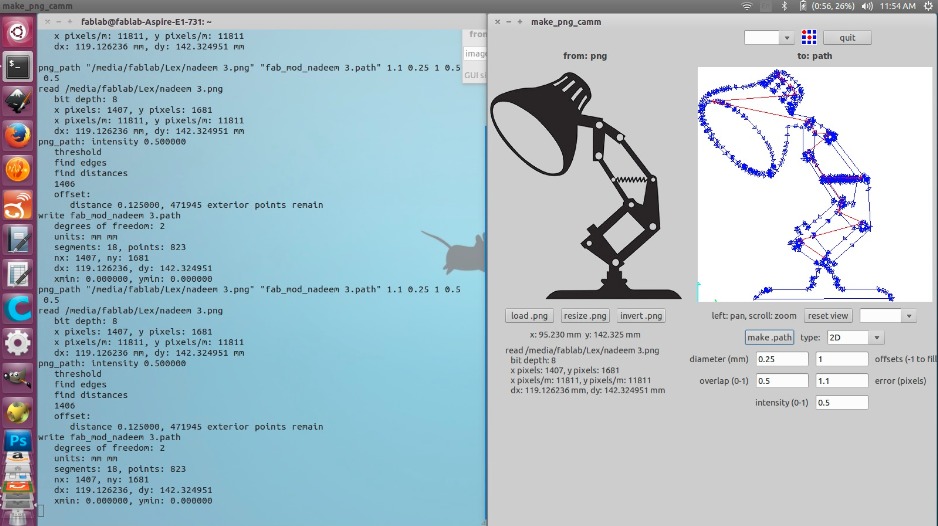
Task: Focus the error (pixels) field showing 1.1
Action: [842, 381]
